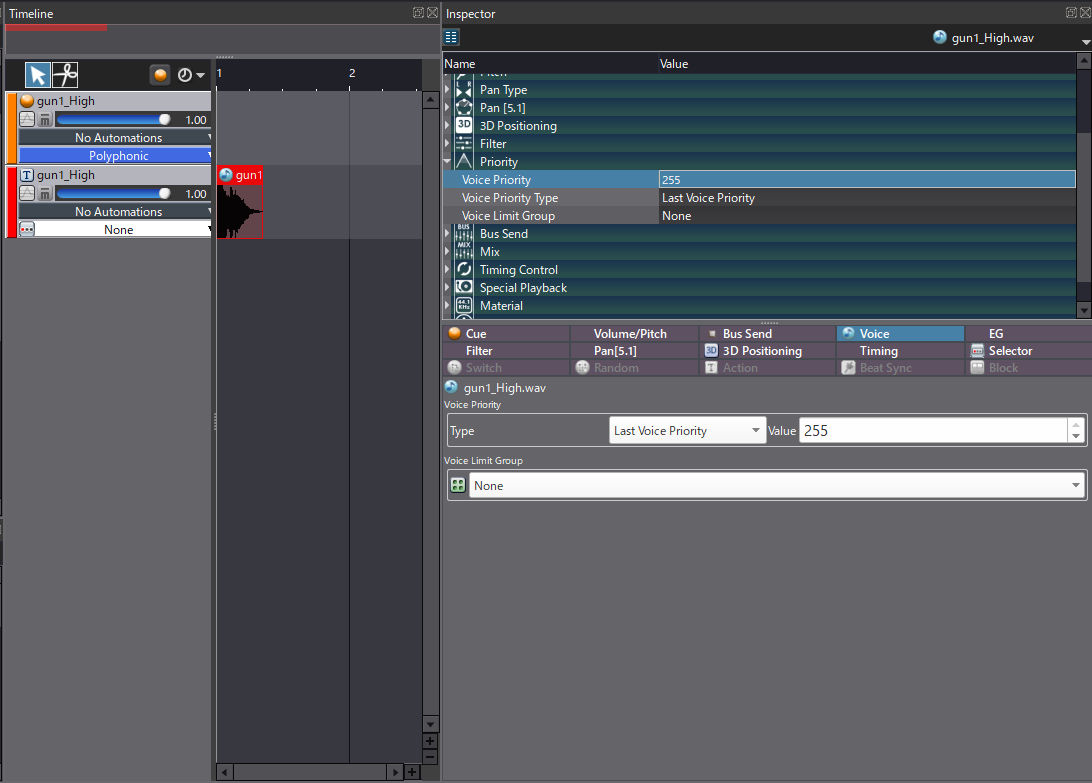The height and width of the screenshot is (783, 1092).
Task: Click the Material 44.1 kHz icon
Action: (x=464, y=305)
